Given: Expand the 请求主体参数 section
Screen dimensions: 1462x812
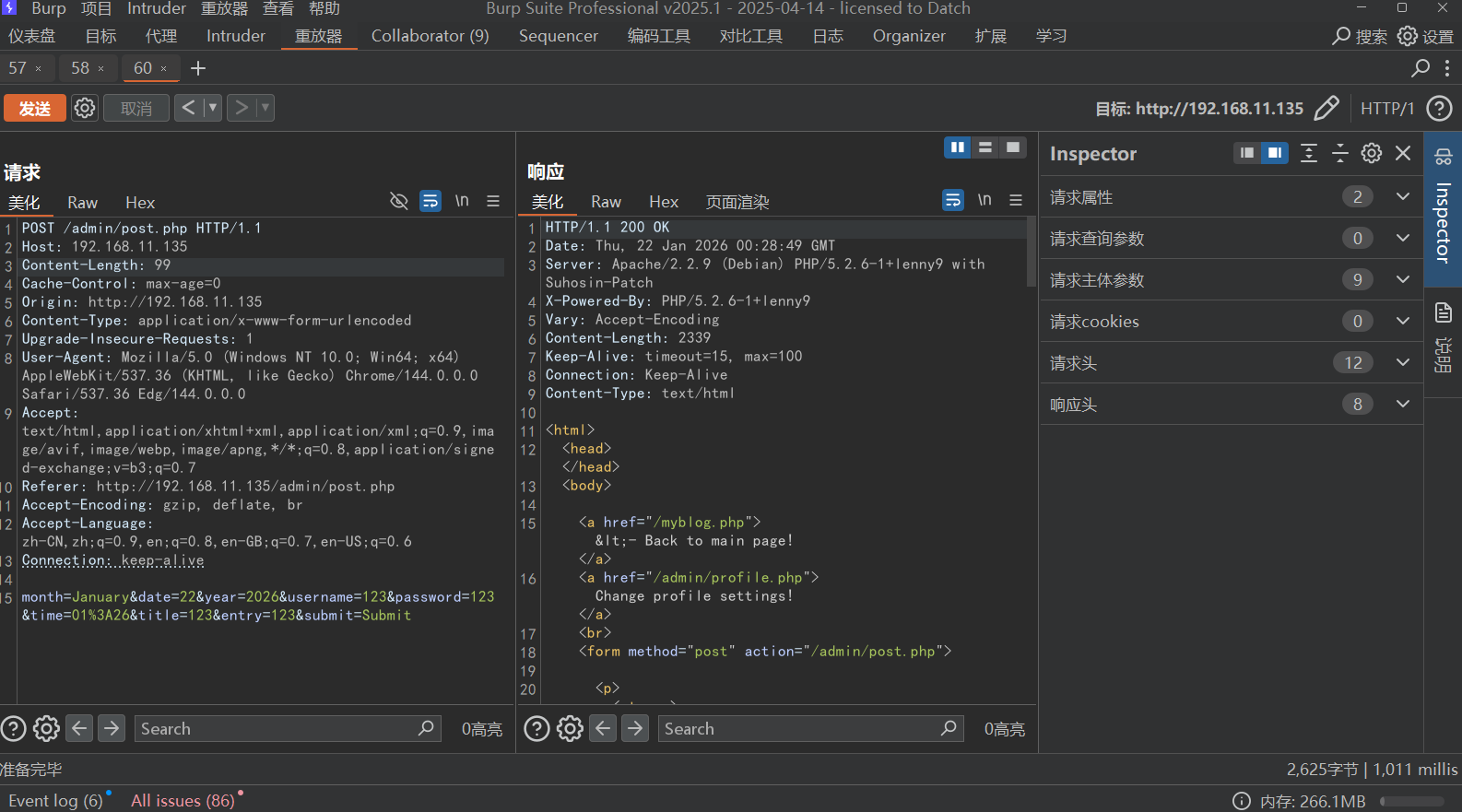Looking at the screenshot, I should tap(1232, 279).
